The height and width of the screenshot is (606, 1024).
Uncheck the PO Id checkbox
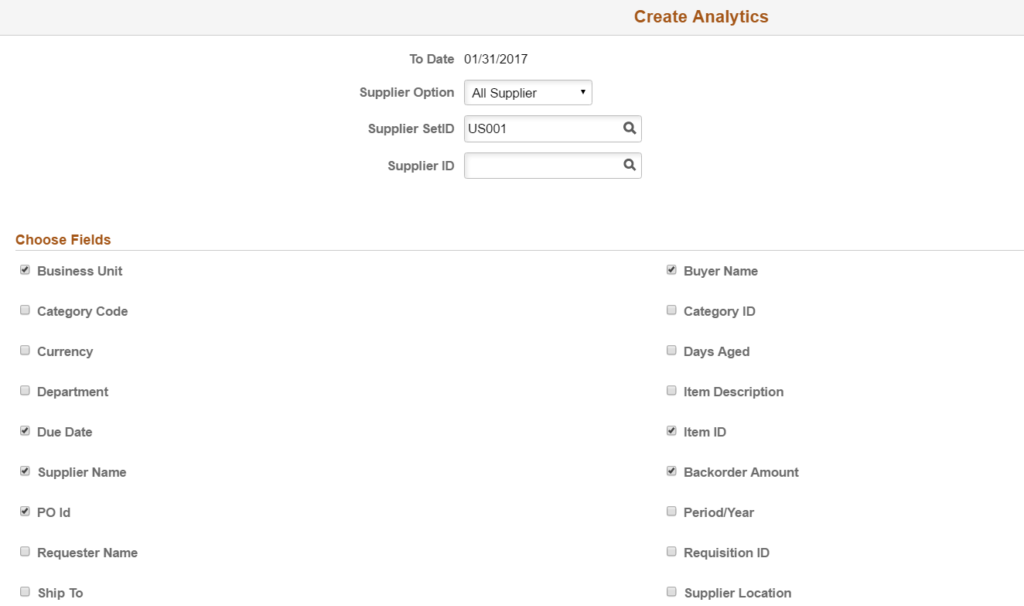point(24,510)
